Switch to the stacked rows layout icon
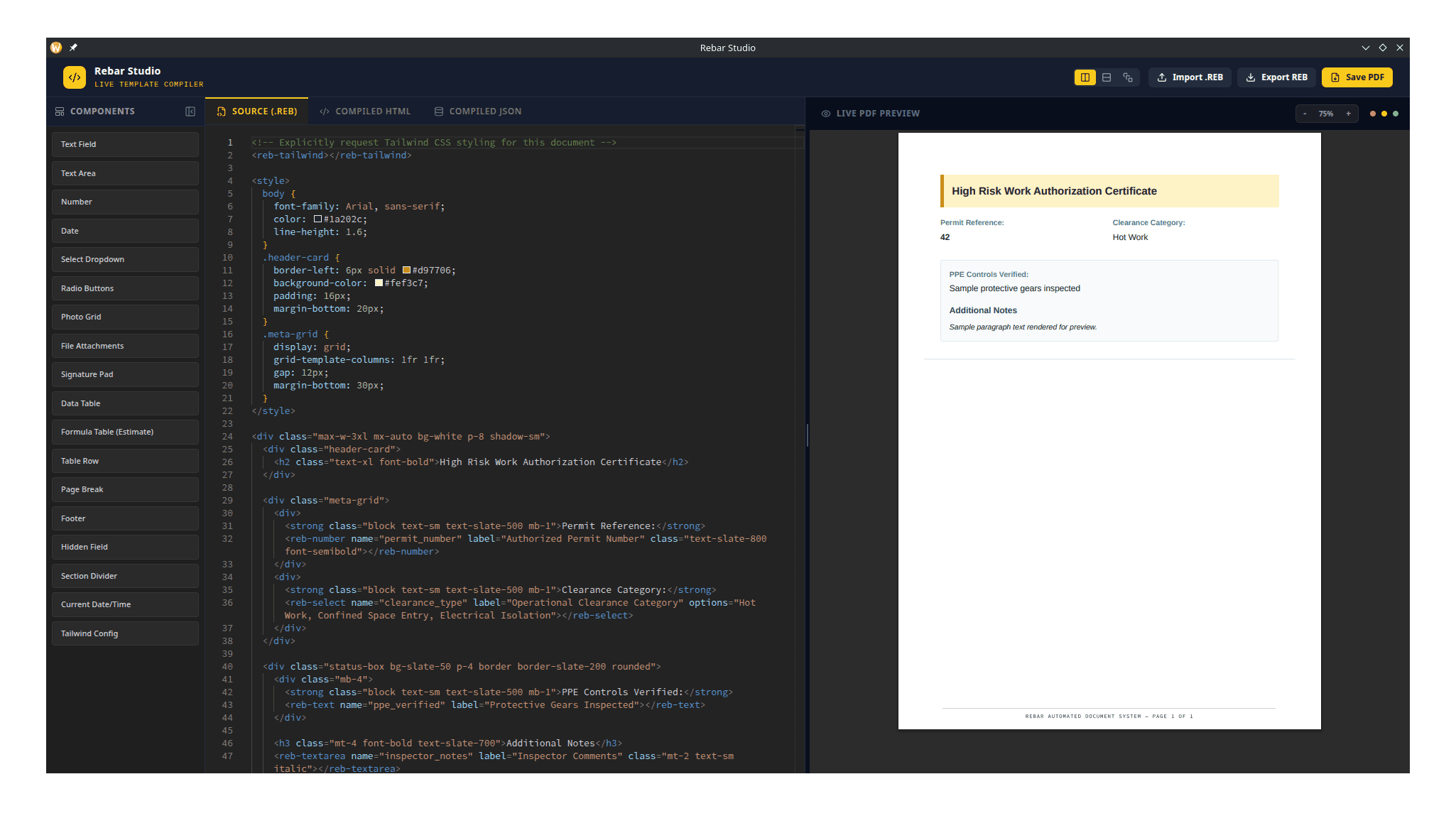 (1107, 77)
